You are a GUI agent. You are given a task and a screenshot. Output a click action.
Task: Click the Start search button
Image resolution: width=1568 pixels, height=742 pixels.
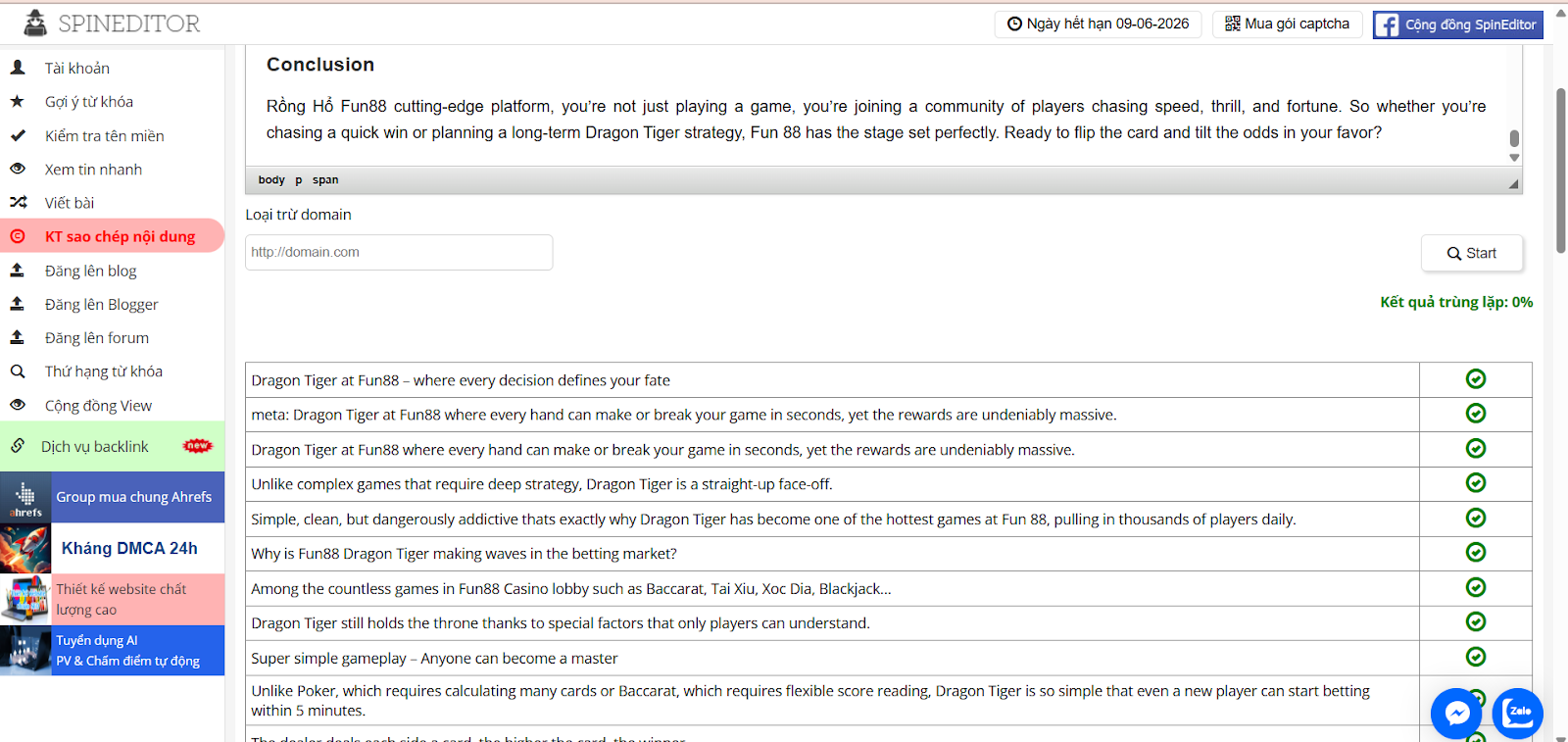click(x=1472, y=253)
